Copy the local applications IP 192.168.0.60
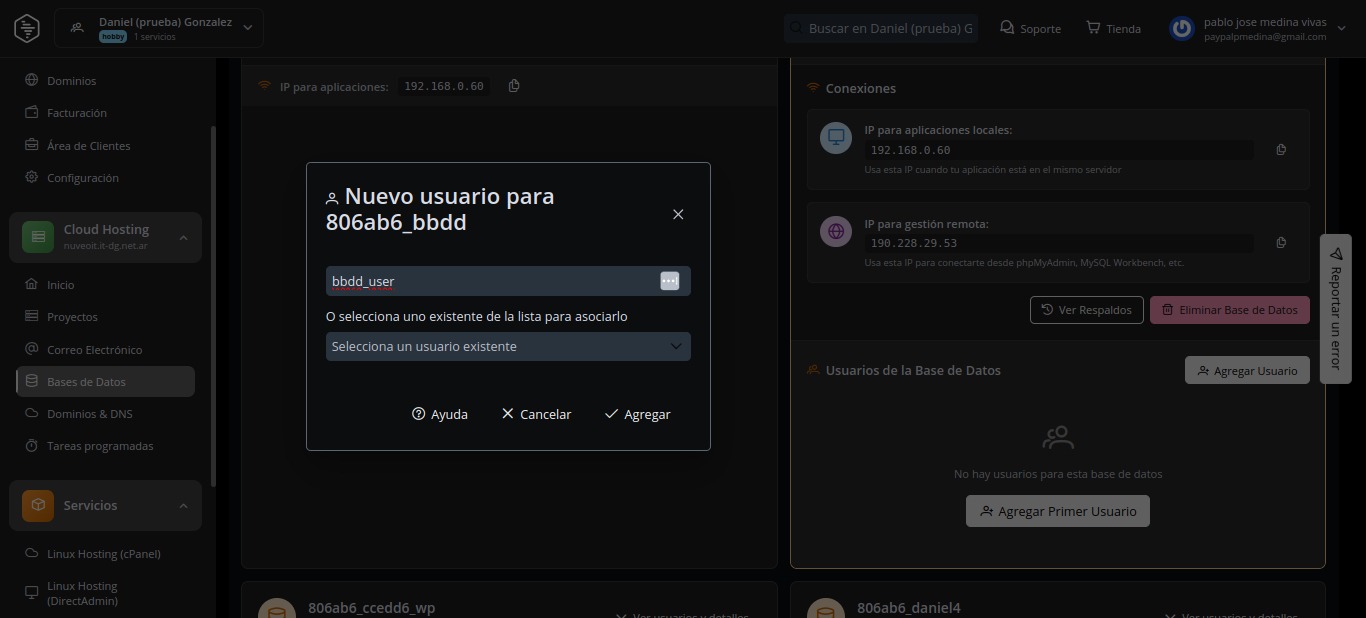The image size is (1366, 618). (1281, 150)
